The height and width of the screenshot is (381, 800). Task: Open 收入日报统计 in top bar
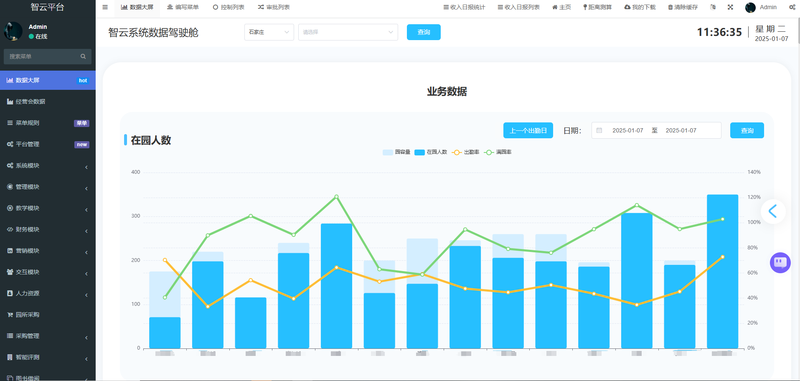[464, 7]
